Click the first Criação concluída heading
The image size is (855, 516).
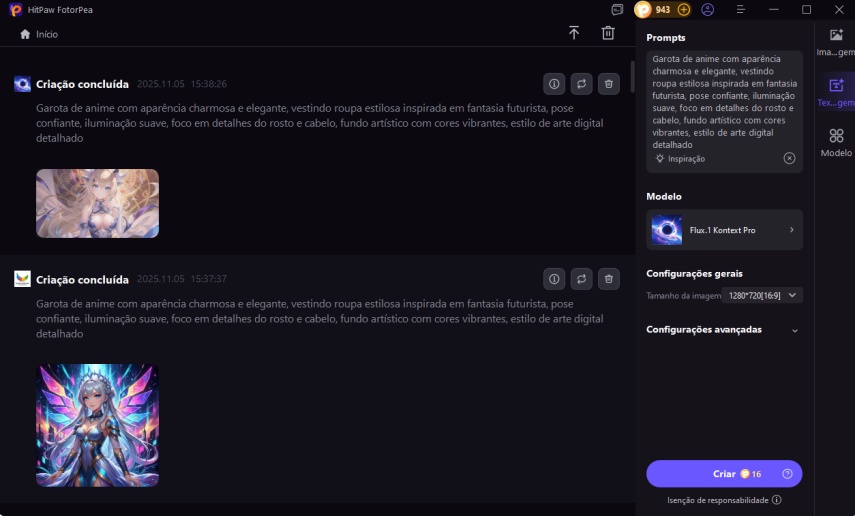(x=82, y=84)
